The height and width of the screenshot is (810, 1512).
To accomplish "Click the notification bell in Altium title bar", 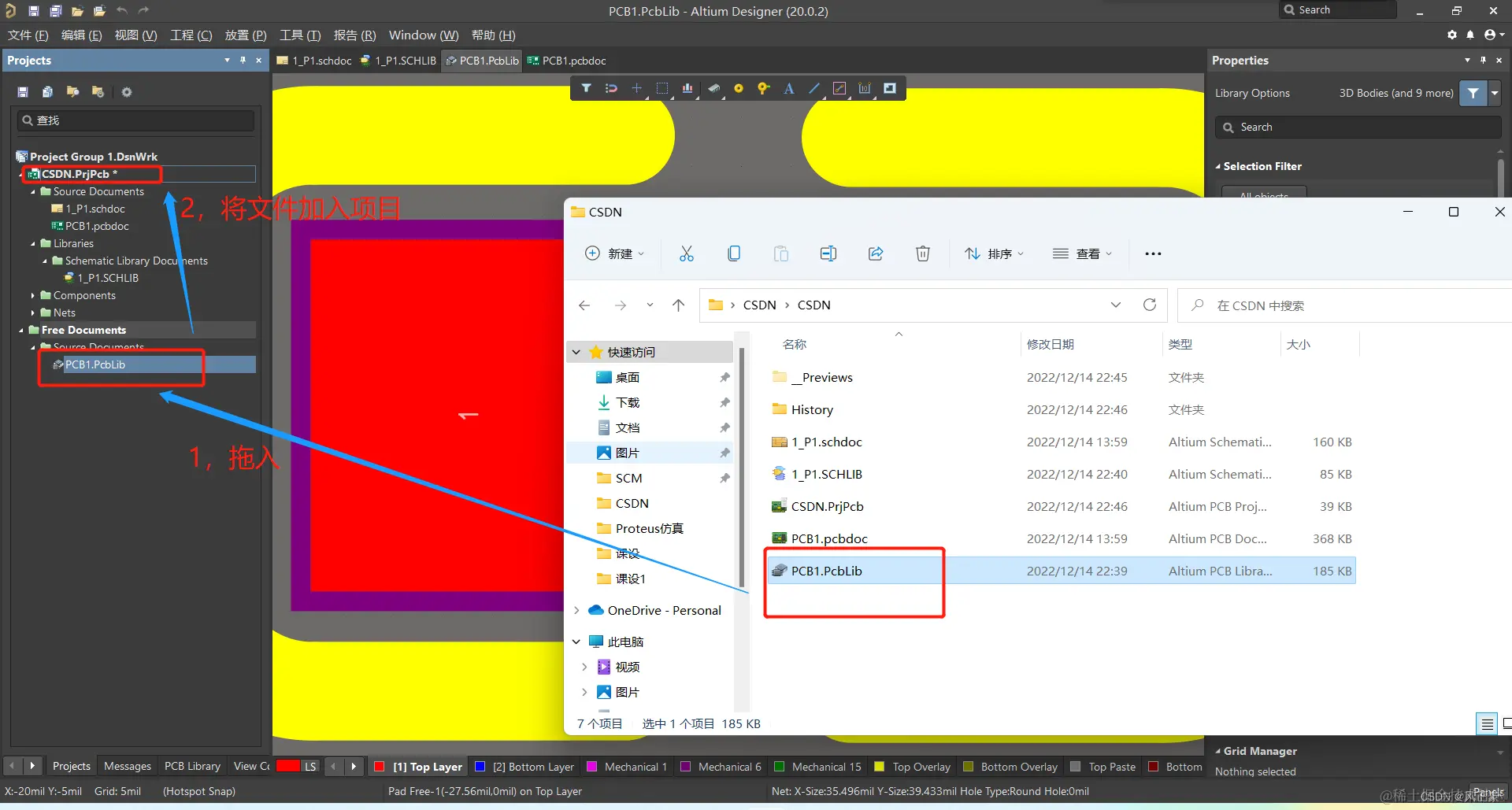I will (x=1470, y=35).
